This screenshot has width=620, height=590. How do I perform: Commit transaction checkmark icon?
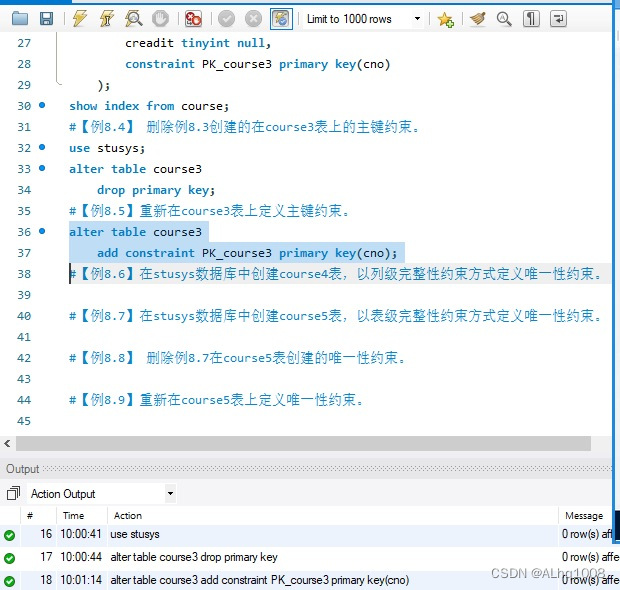(227, 19)
